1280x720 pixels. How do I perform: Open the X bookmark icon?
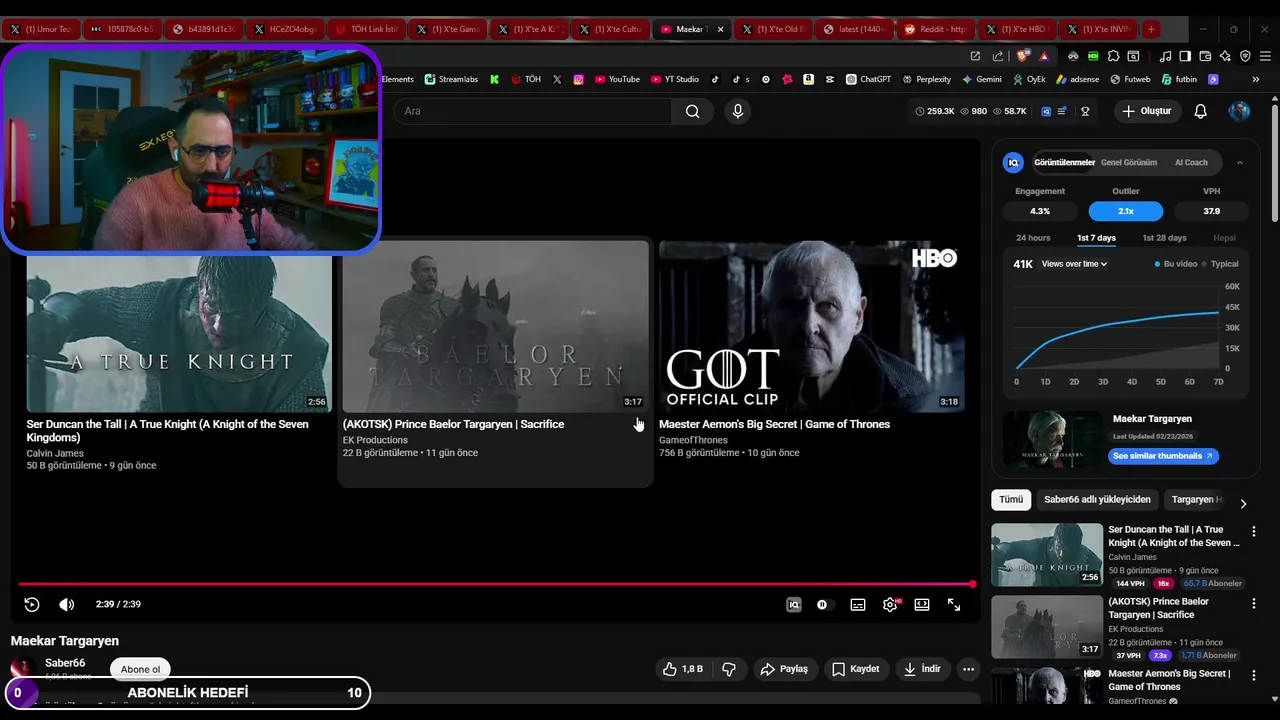coord(557,79)
